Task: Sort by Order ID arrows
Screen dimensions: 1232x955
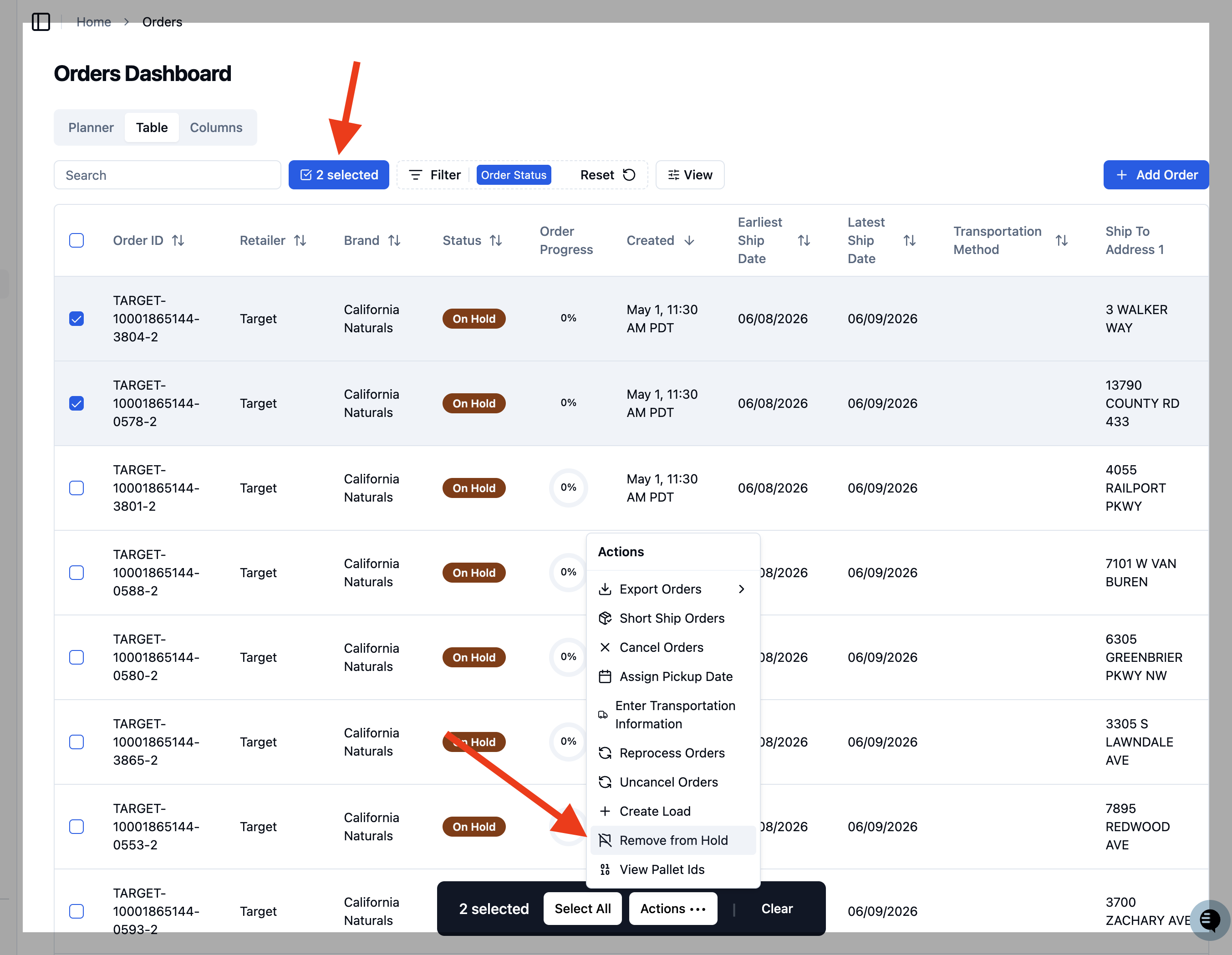Action: [x=178, y=240]
